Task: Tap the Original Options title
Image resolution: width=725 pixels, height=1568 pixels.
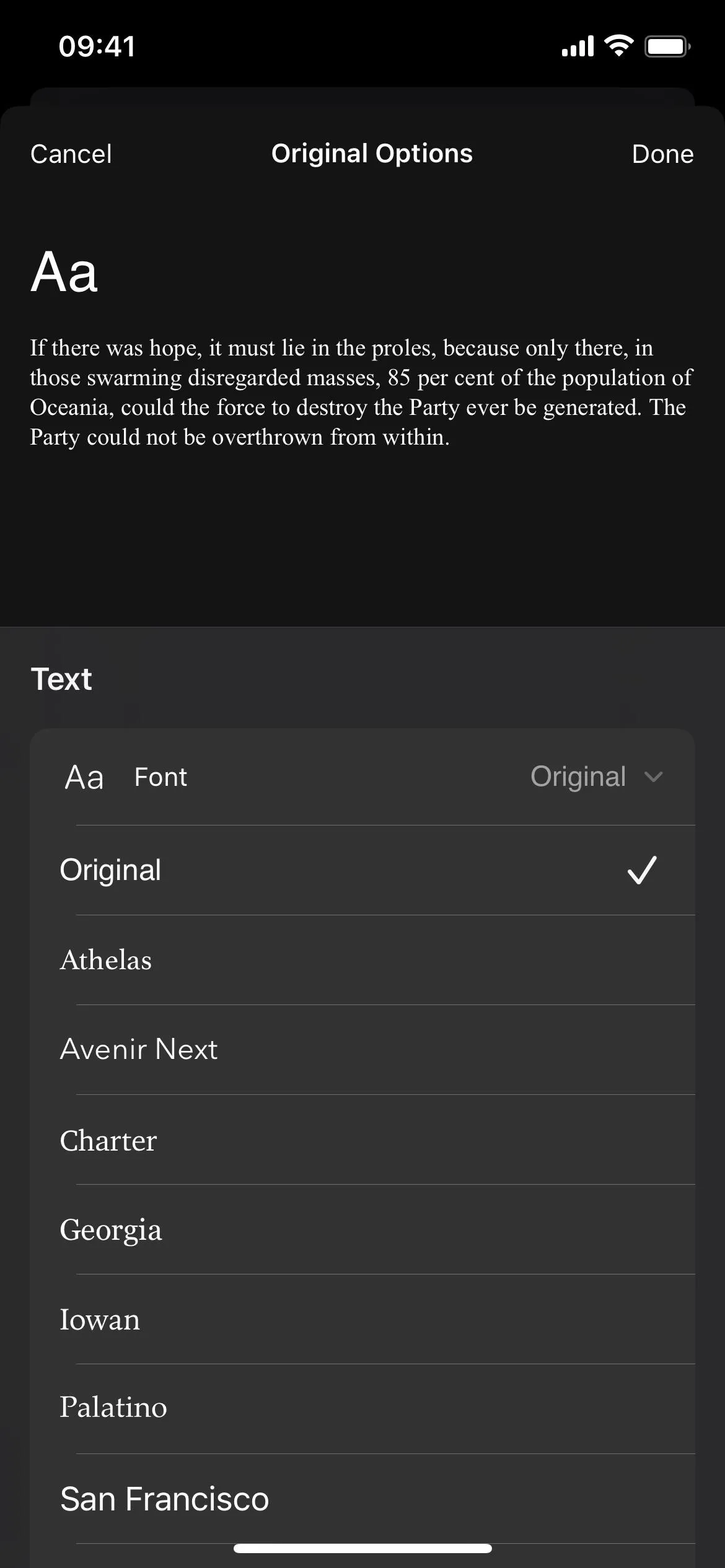Action: (372, 154)
